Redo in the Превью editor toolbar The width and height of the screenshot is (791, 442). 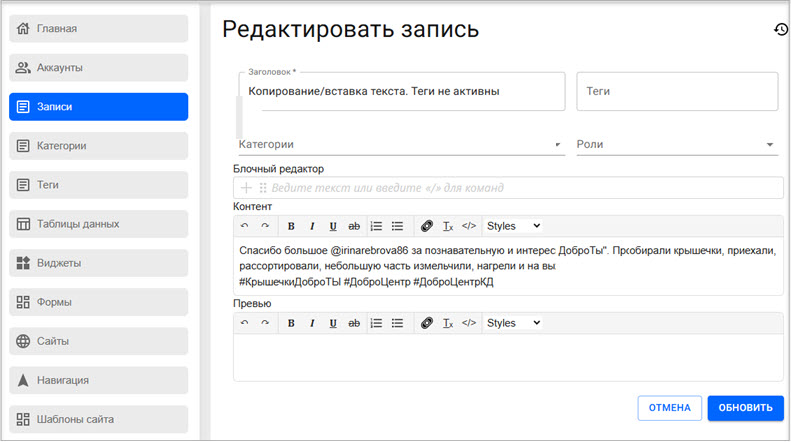pos(265,323)
